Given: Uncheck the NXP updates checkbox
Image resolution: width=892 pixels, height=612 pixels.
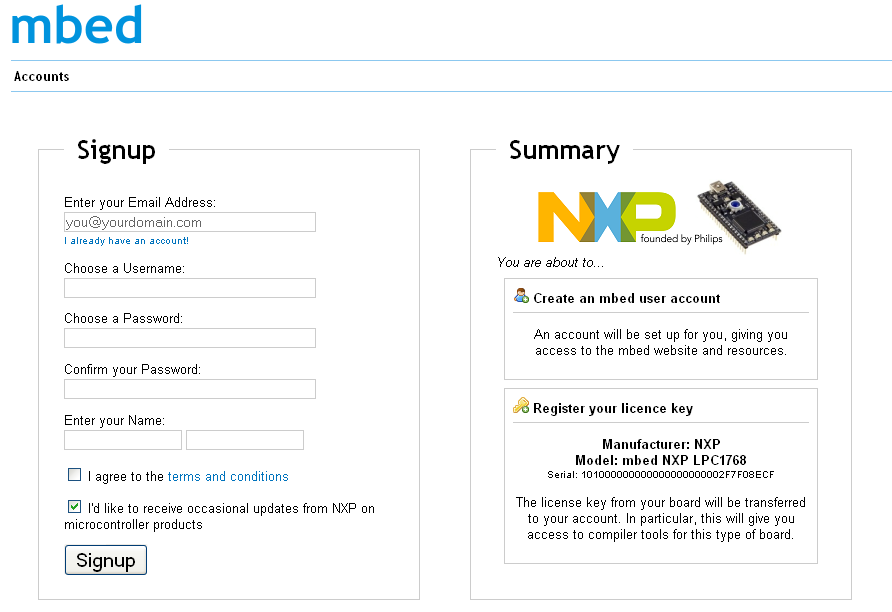Looking at the screenshot, I should tap(75, 507).
